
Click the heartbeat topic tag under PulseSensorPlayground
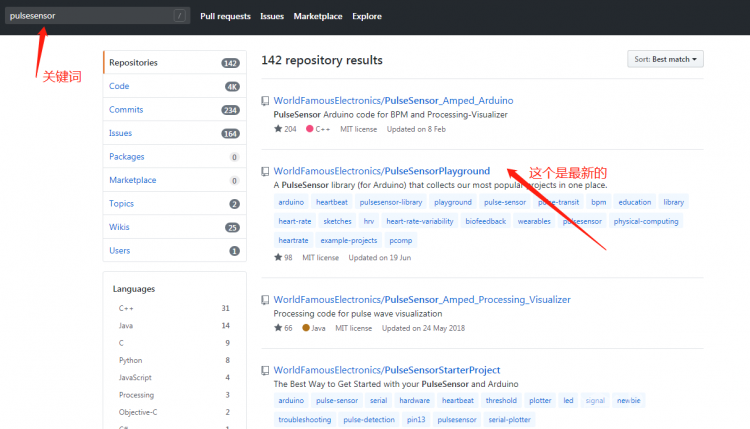tap(331, 202)
